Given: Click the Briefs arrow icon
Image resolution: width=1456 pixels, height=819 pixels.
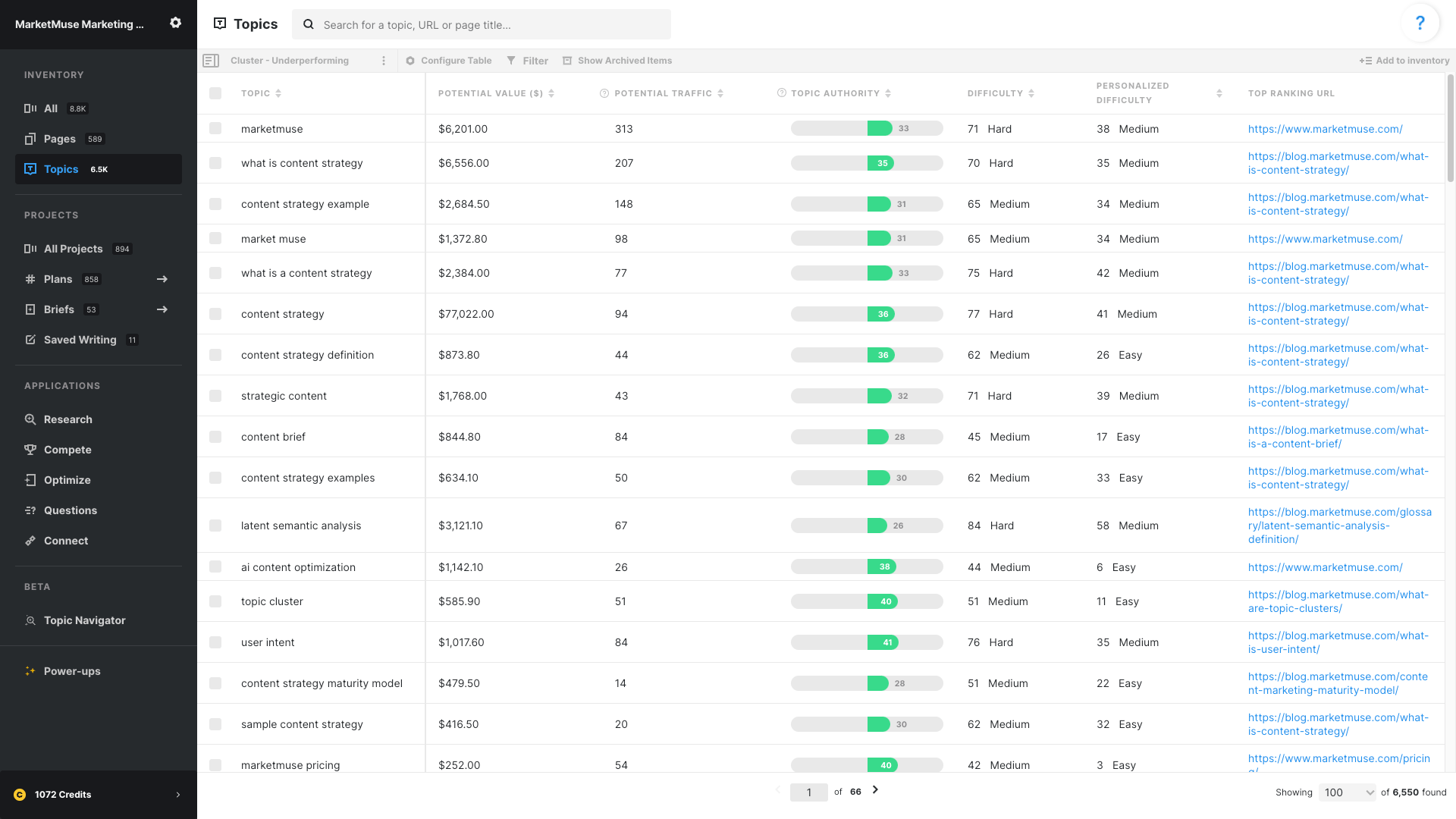Looking at the screenshot, I should [162, 309].
